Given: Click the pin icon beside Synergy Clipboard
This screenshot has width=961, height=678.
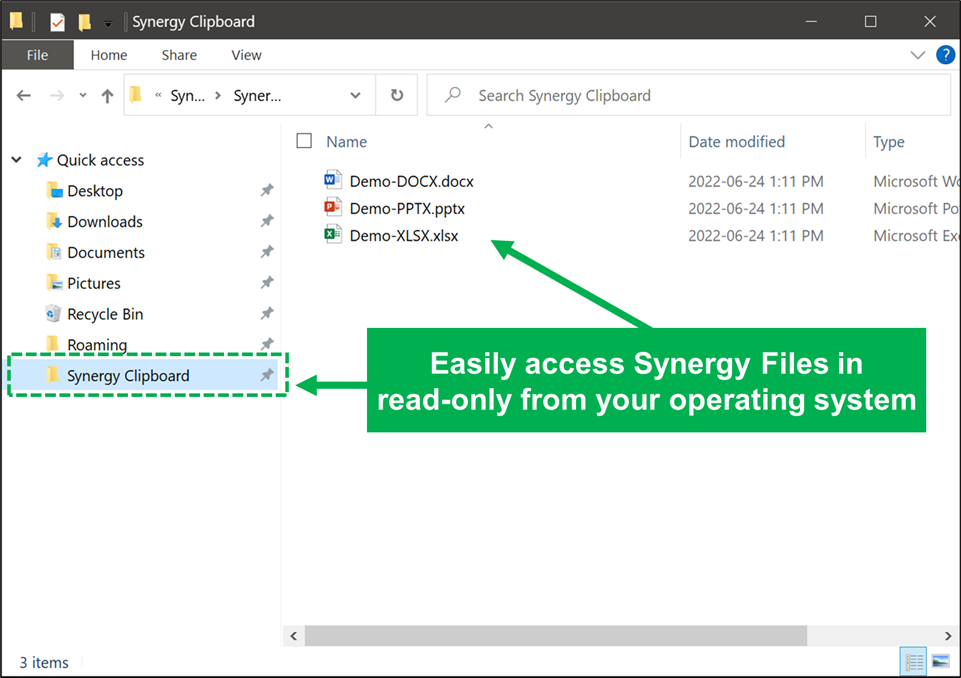Looking at the screenshot, I should 267,375.
